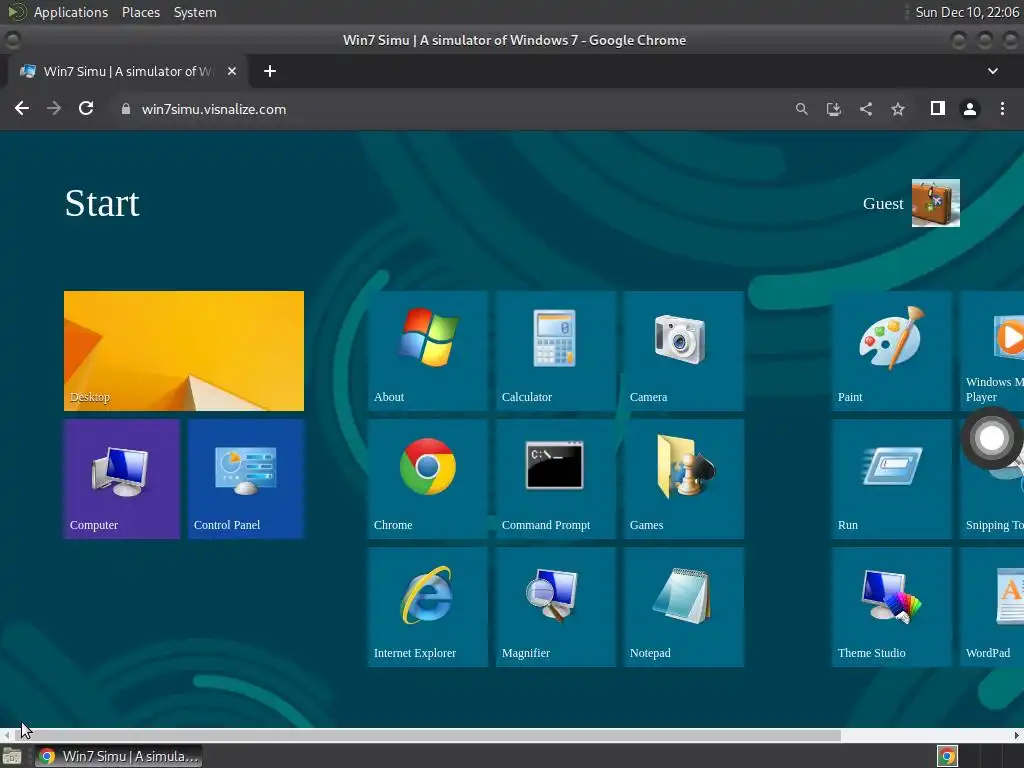Launch Chrome from Start screen tiles
The height and width of the screenshot is (768, 1024).
click(x=428, y=479)
